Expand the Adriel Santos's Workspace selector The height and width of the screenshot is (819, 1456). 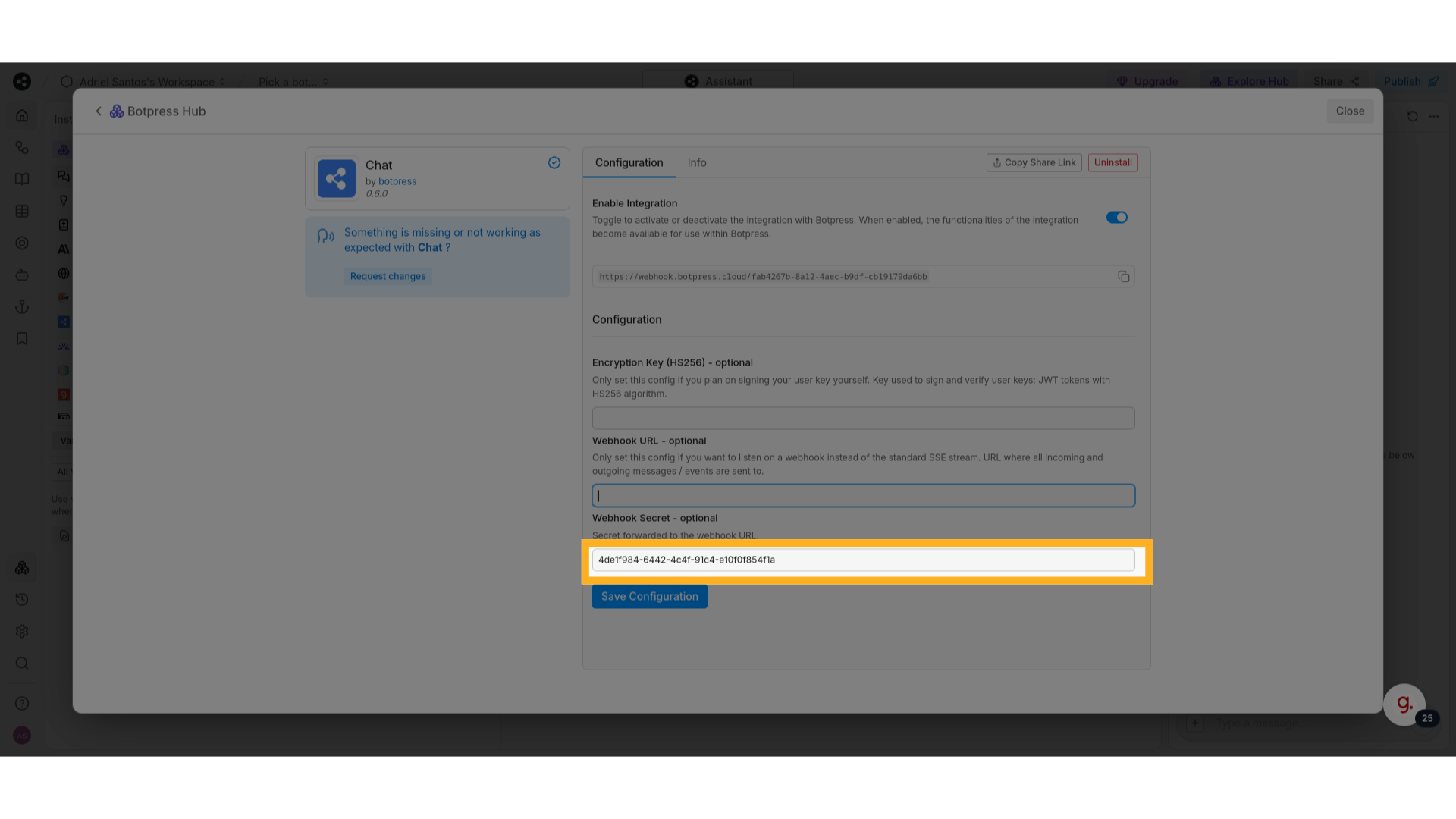144,81
